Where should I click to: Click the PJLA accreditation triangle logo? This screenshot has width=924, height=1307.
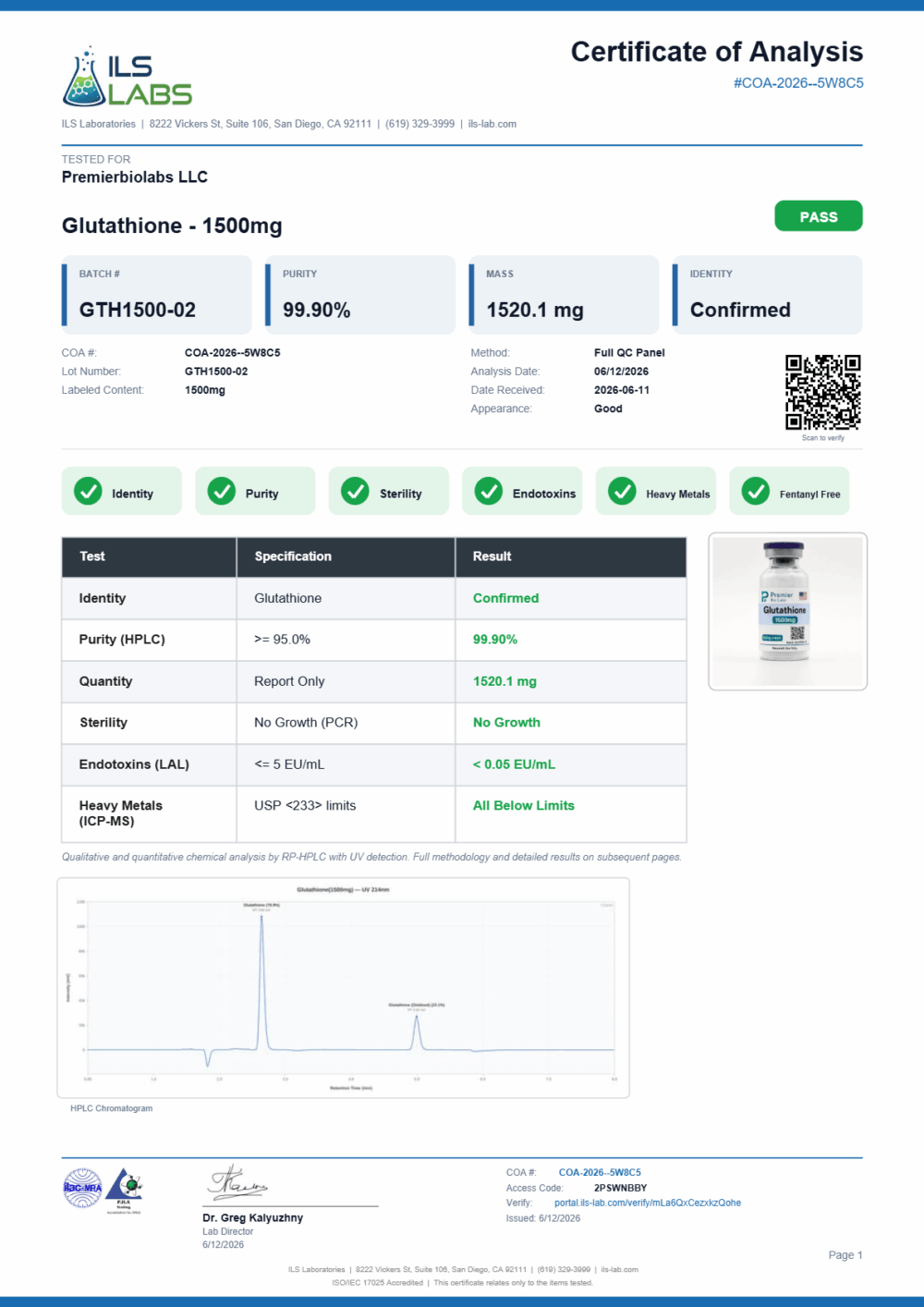tap(124, 1190)
